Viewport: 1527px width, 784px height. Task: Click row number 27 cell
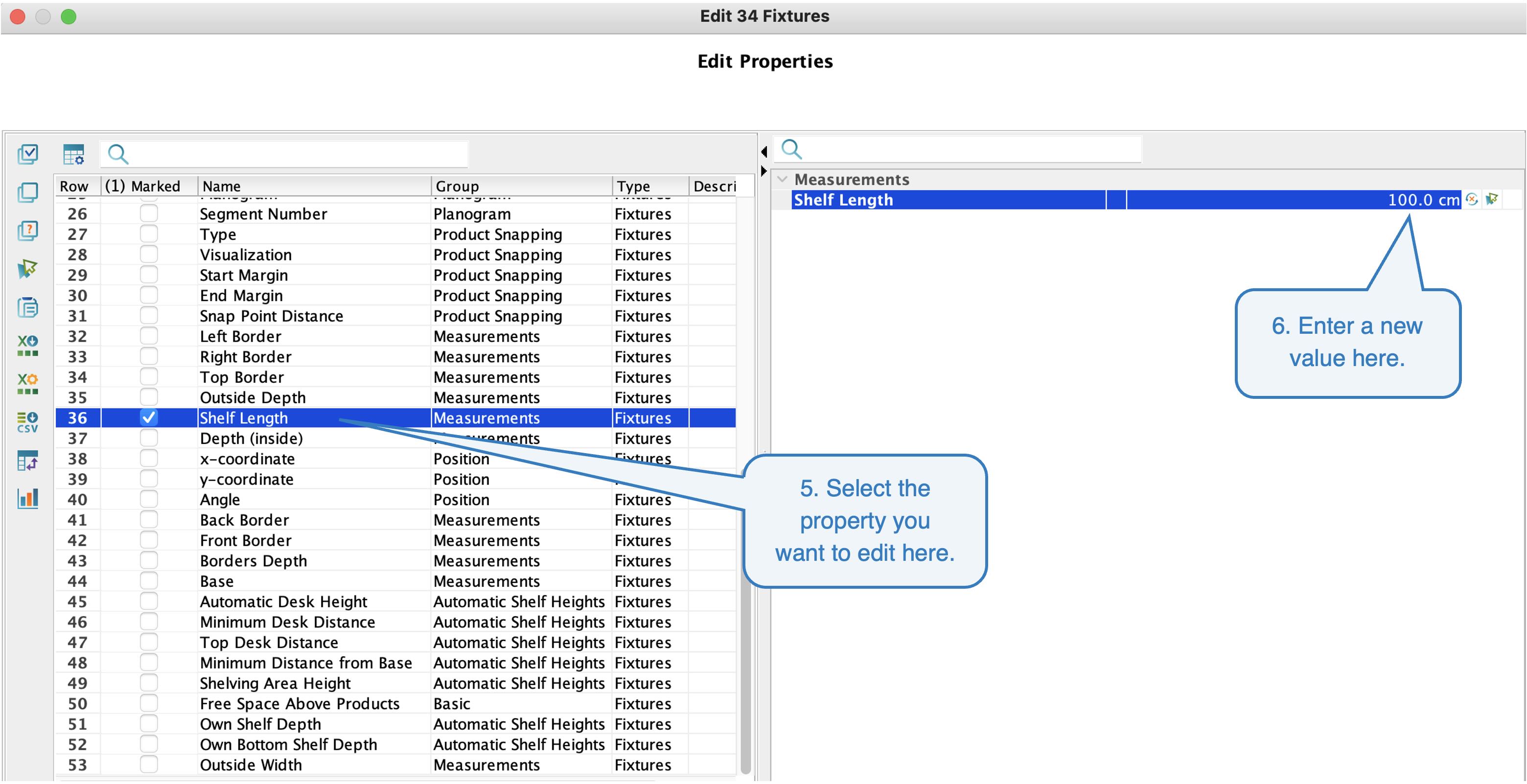[78, 234]
